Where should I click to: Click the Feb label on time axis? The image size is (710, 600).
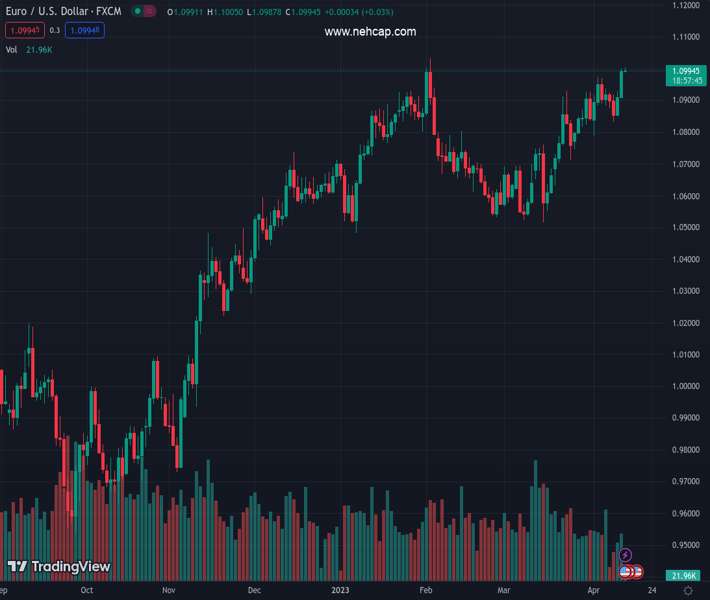click(x=425, y=591)
